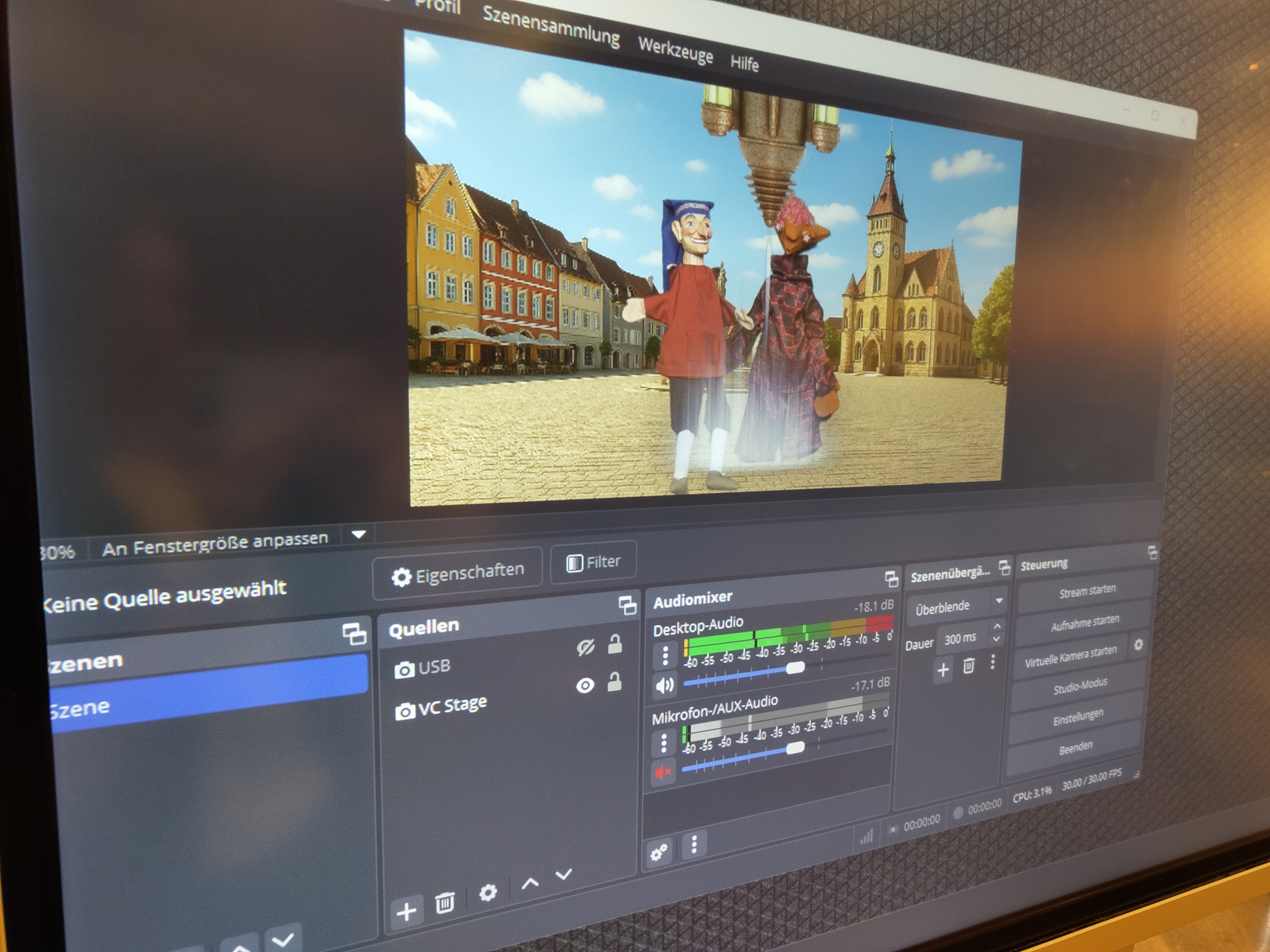Click the Aufnahme starten button
Image resolution: width=1270 pixels, height=952 pixels.
click(x=1085, y=623)
